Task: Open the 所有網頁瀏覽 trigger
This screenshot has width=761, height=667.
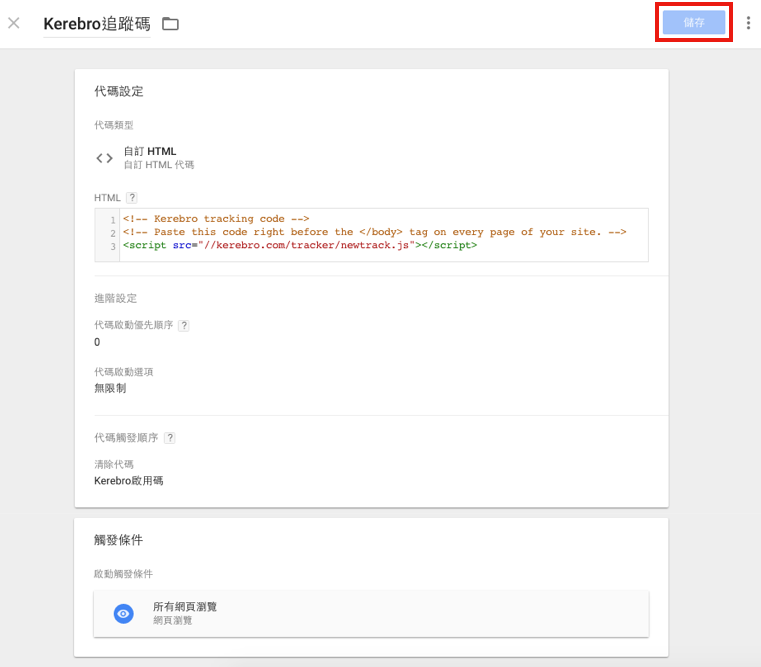Action: coord(185,607)
